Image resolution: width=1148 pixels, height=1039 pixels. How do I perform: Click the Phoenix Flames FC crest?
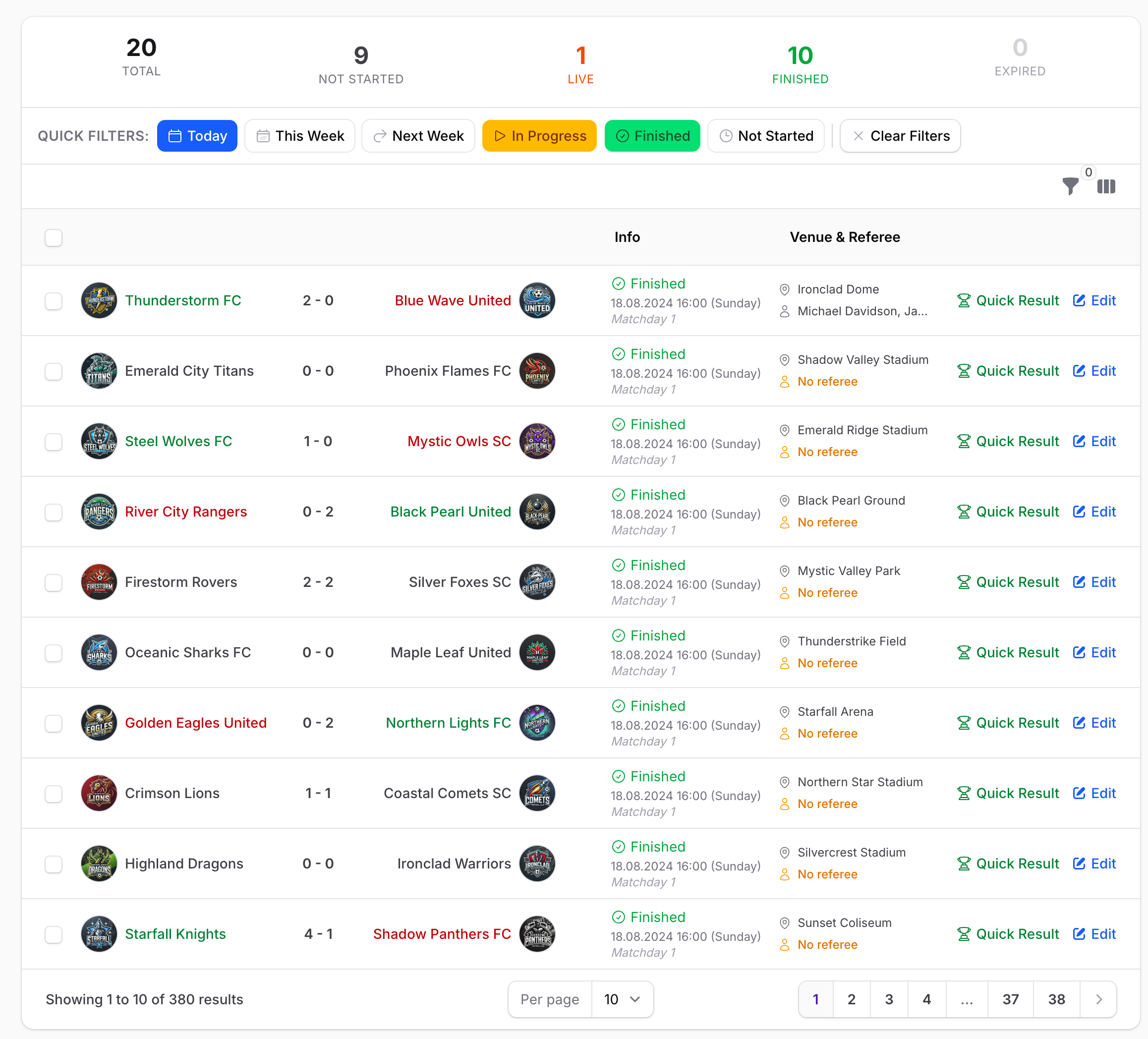point(537,371)
